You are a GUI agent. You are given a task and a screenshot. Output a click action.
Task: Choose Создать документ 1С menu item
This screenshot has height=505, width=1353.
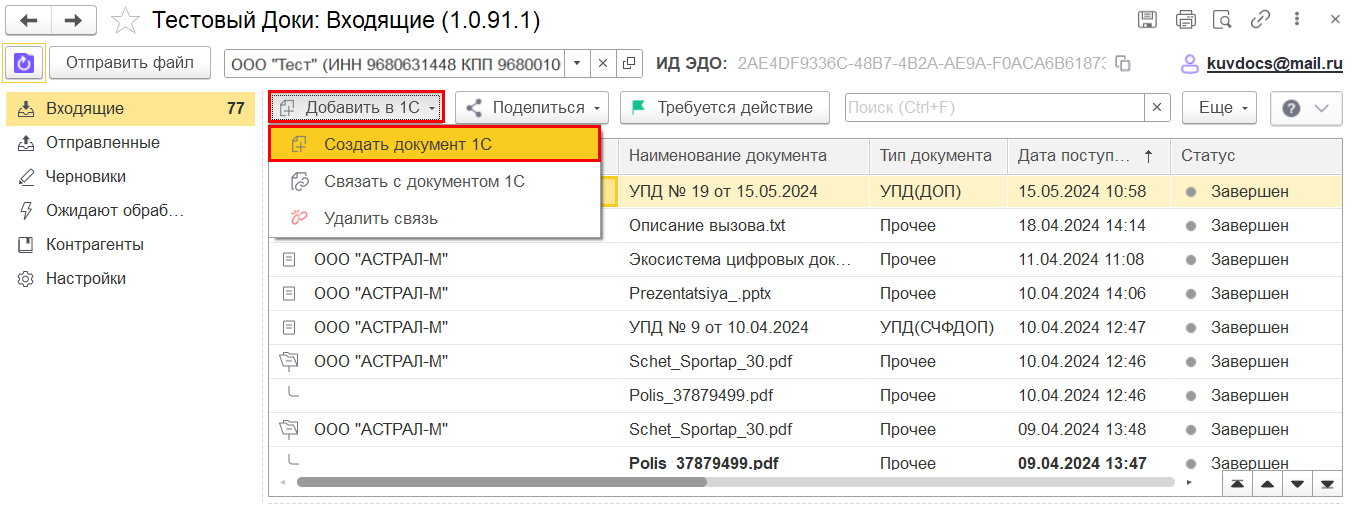click(x=435, y=144)
